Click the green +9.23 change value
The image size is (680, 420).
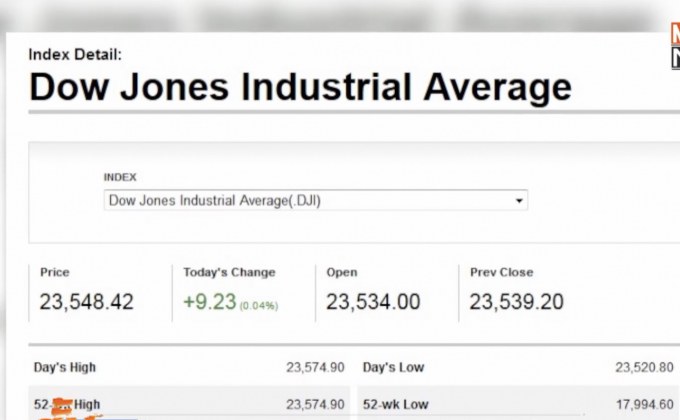pyautogui.click(x=210, y=301)
